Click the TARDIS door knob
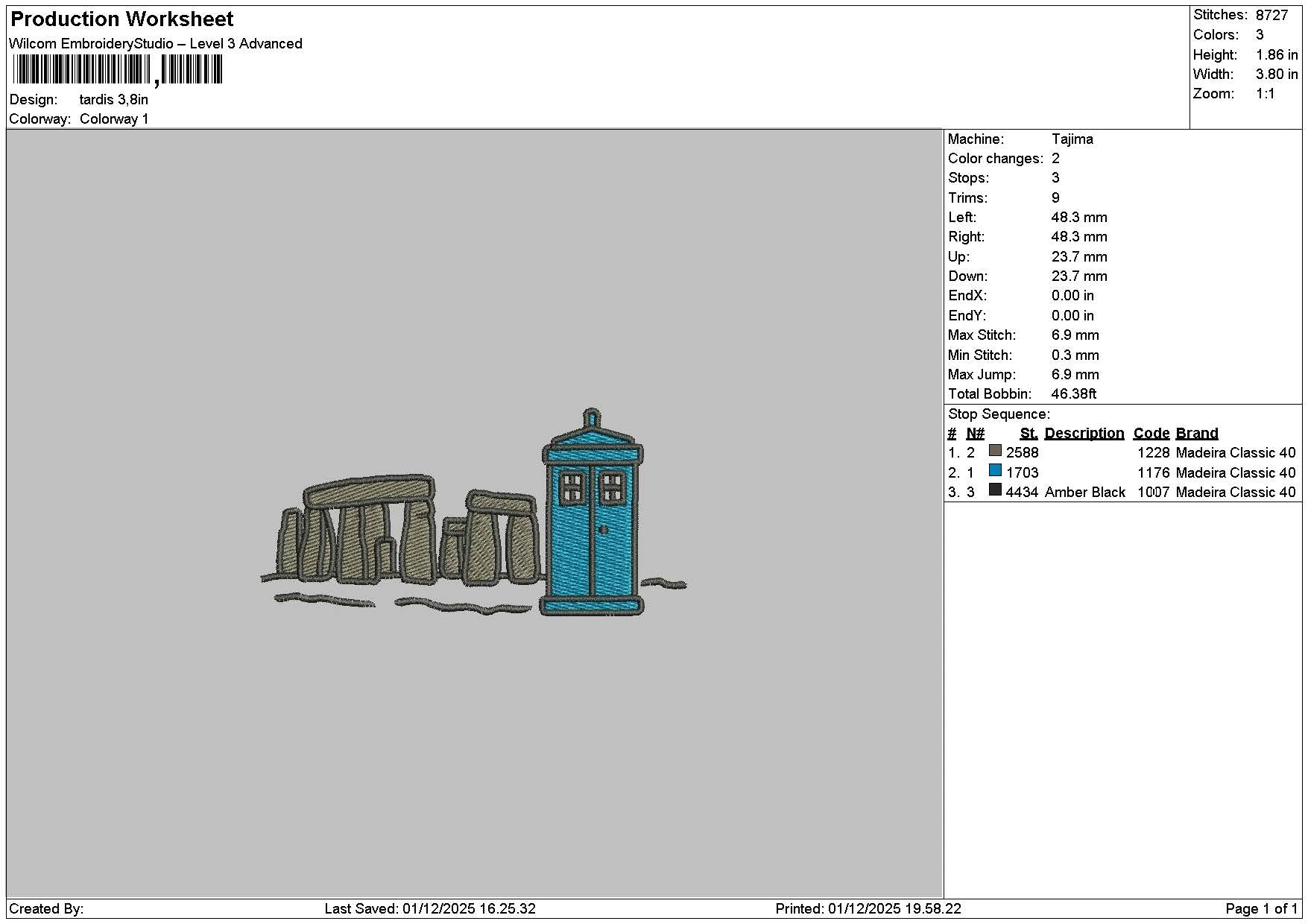Image resolution: width=1308 pixels, height=924 pixels. 603,530
